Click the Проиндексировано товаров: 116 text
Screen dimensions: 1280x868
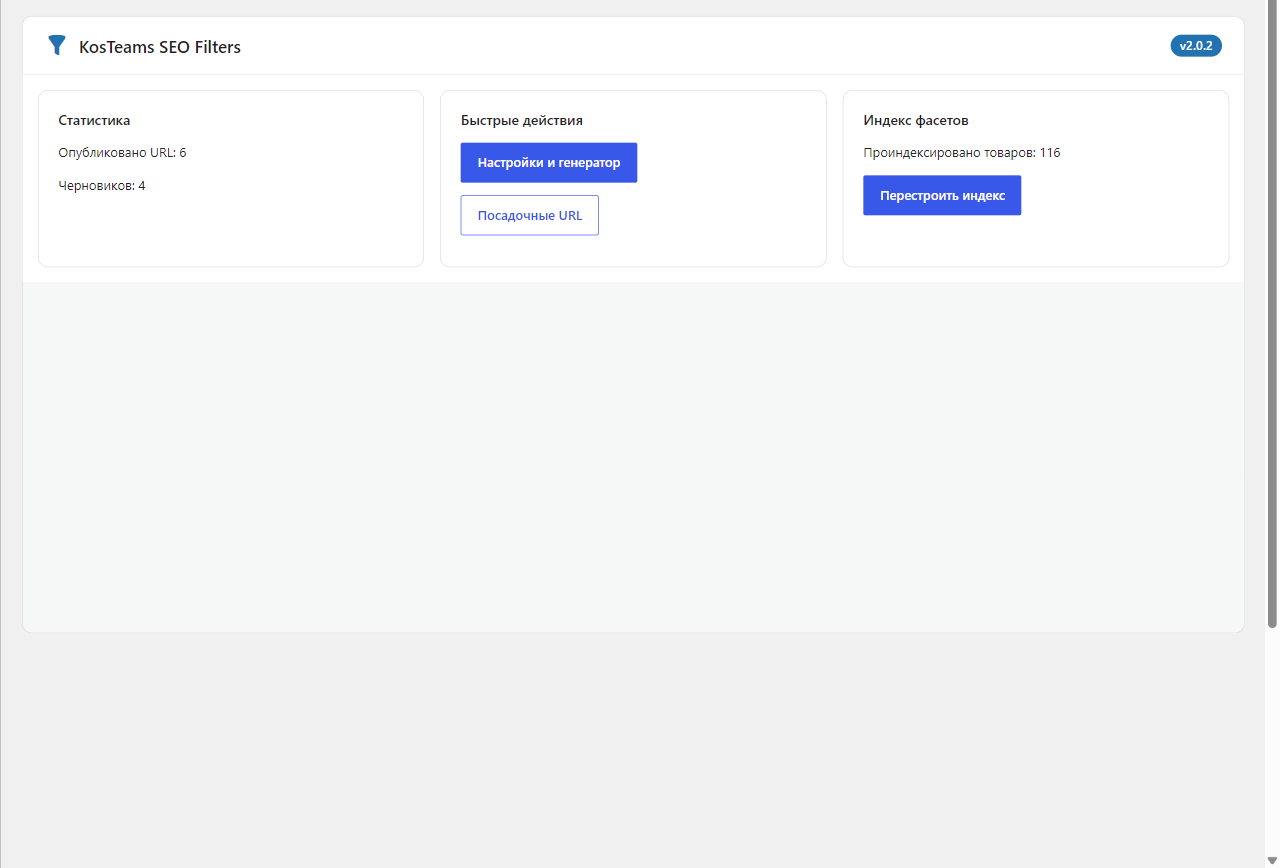pos(962,153)
